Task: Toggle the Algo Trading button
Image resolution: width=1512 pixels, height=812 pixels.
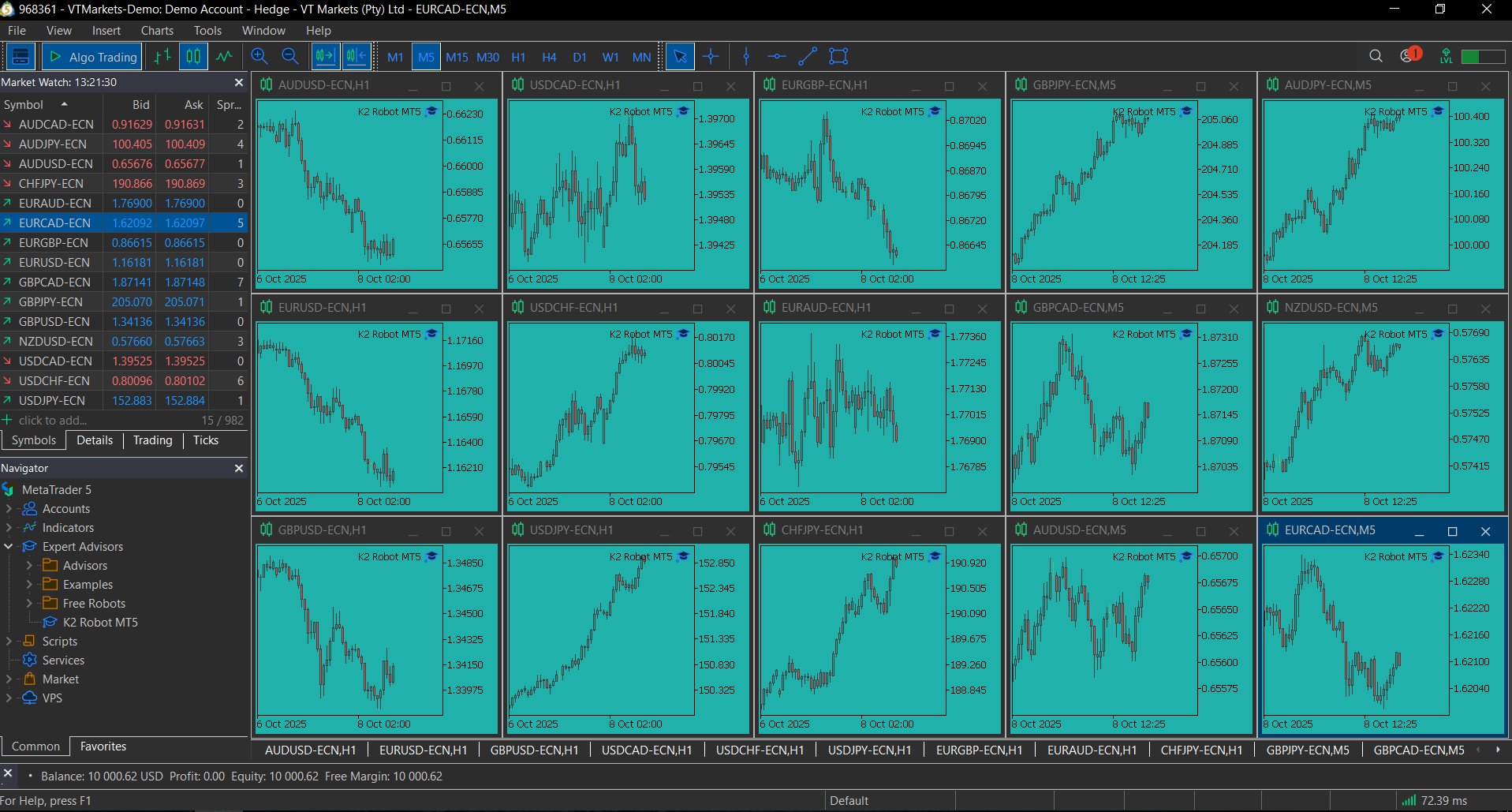Action: point(92,57)
